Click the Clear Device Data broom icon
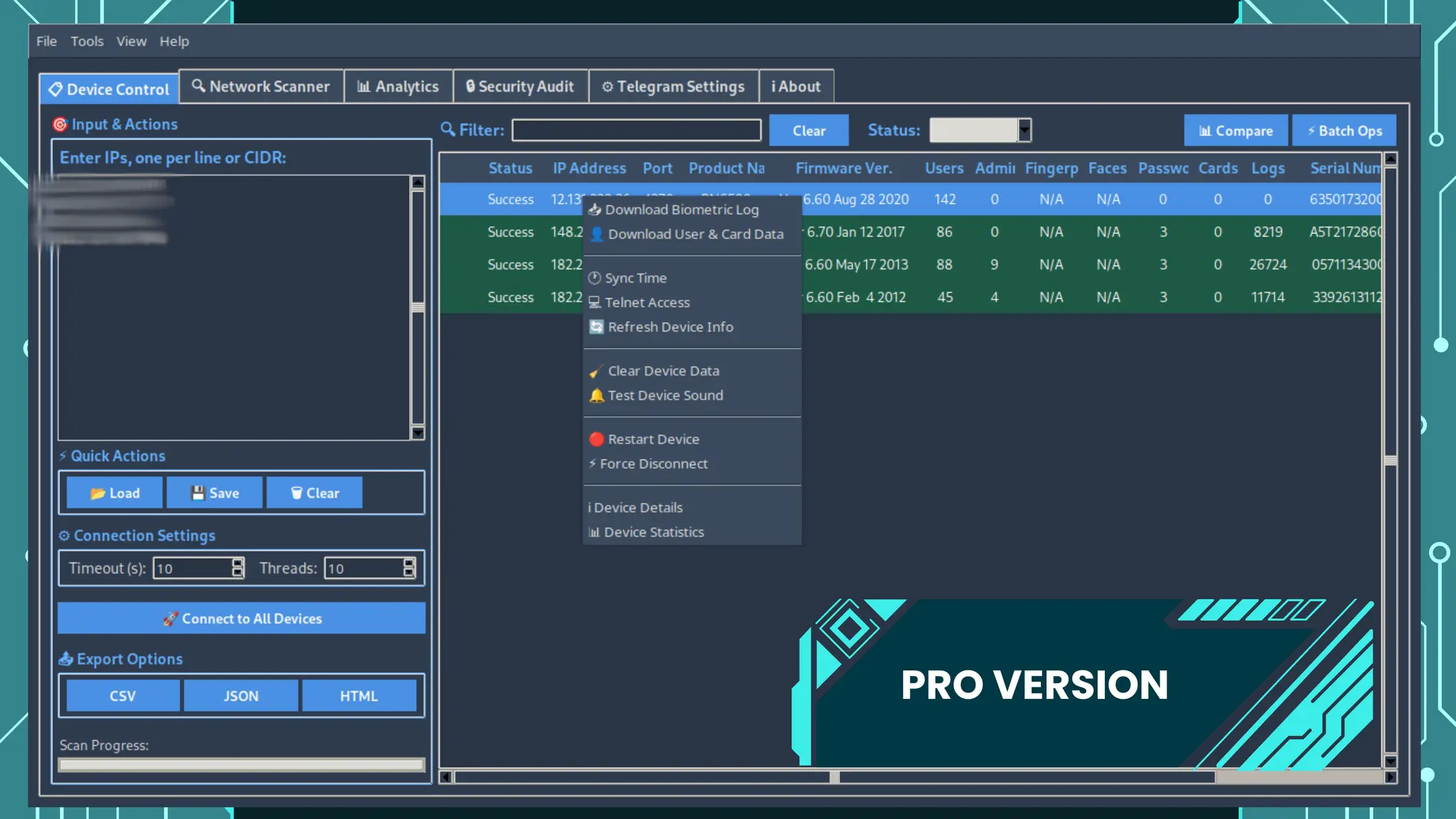This screenshot has width=1456, height=819. (596, 371)
